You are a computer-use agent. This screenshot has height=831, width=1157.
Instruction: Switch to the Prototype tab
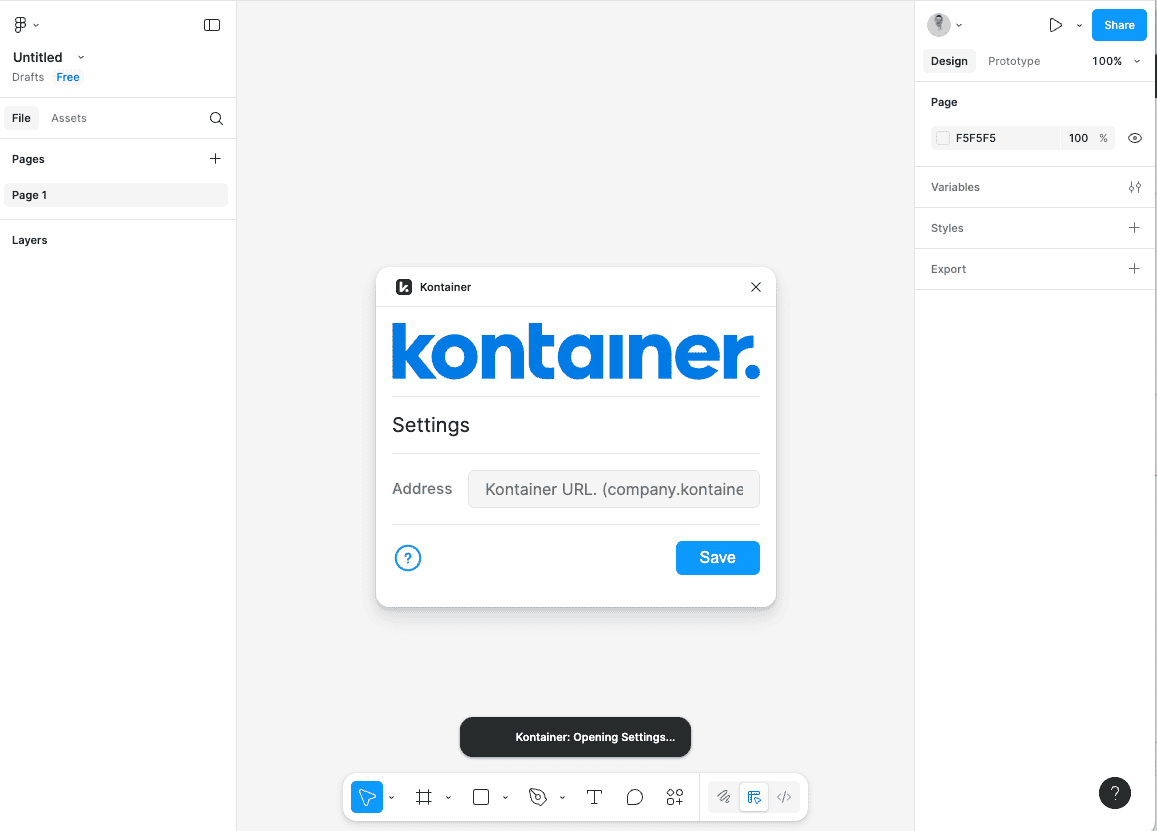(1013, 61)
